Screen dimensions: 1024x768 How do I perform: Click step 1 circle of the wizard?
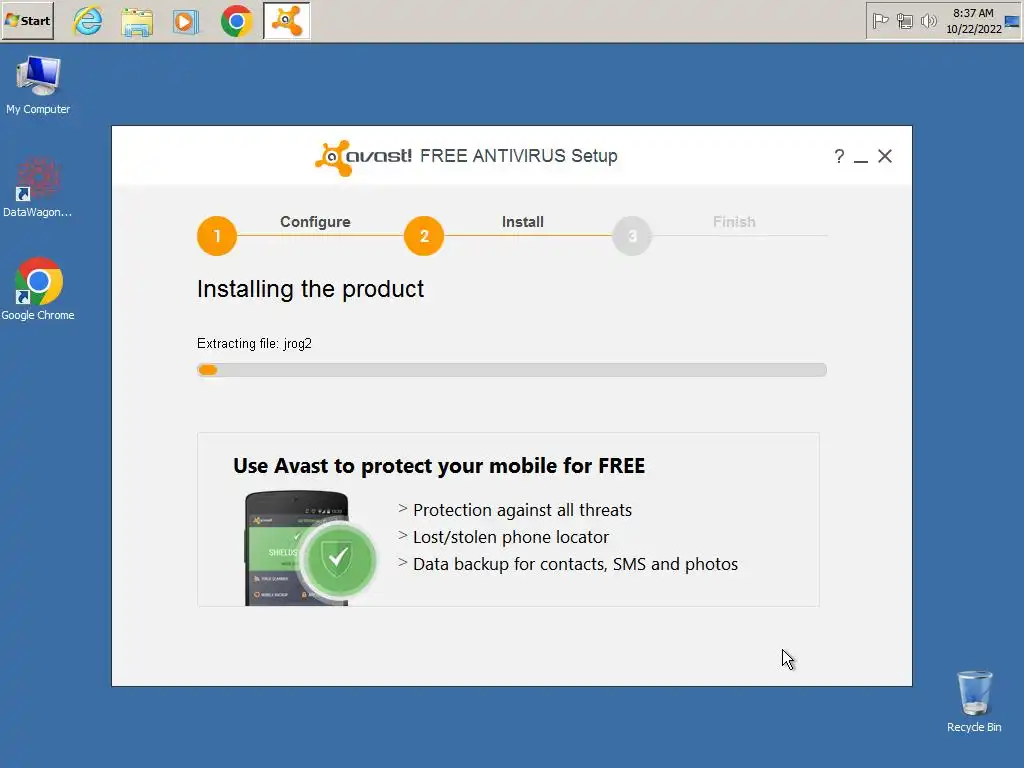pyautogui.click(x=217, y=236)
